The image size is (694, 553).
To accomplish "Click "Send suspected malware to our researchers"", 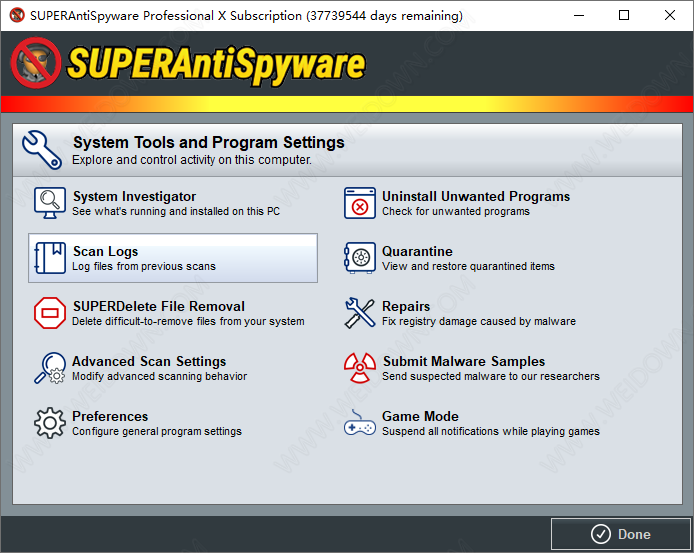I will 491,376.
